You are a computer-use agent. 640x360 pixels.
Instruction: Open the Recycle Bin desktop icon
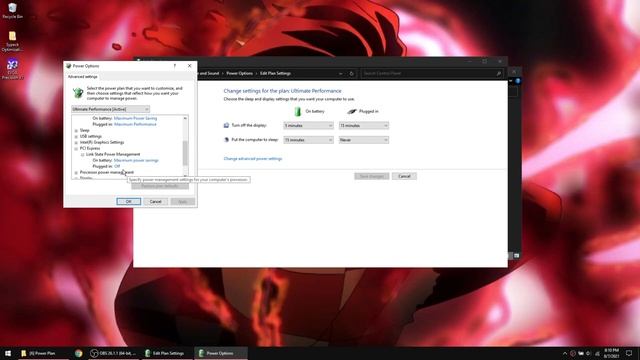(12, 11)
